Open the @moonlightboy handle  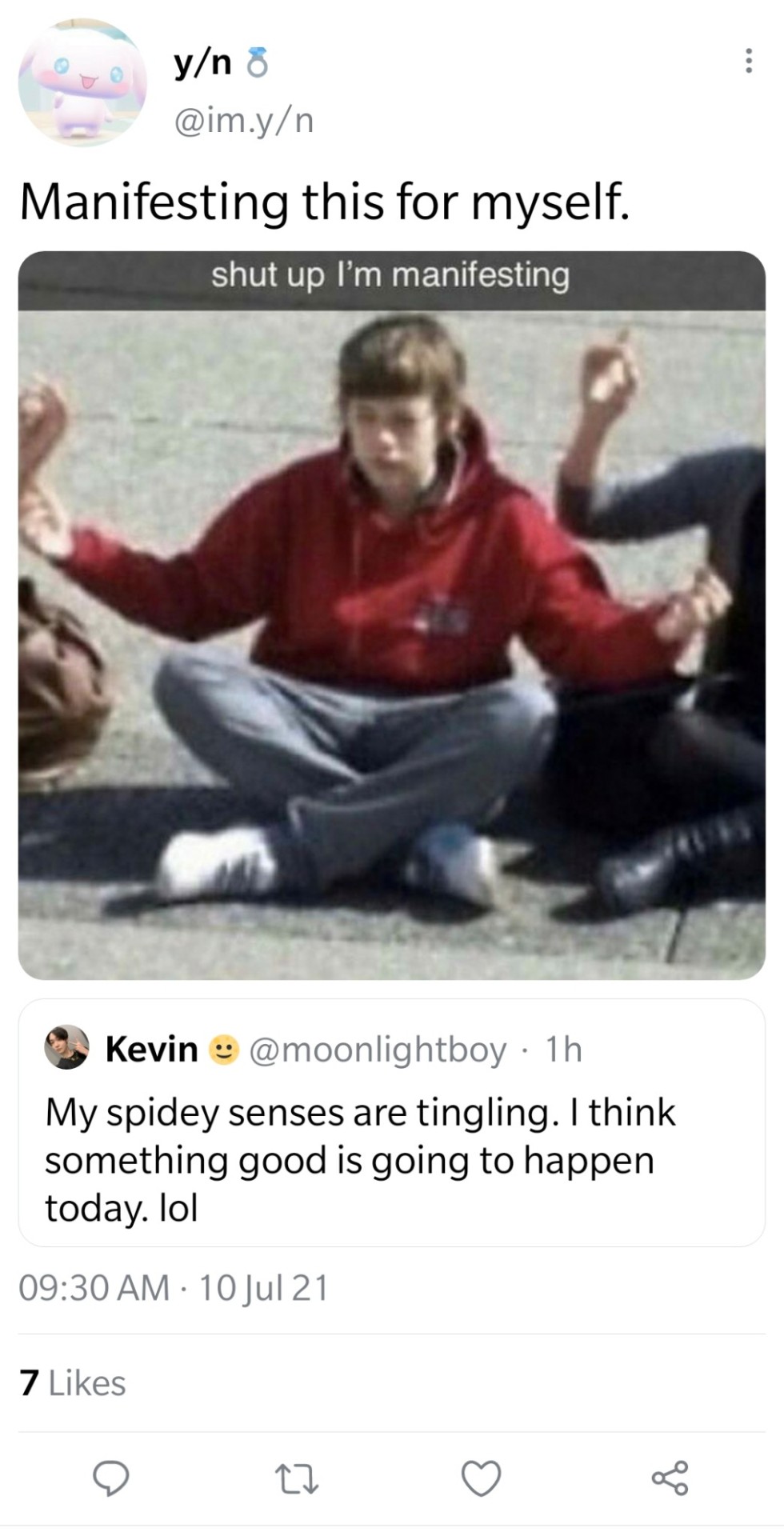click(378, 1050)
